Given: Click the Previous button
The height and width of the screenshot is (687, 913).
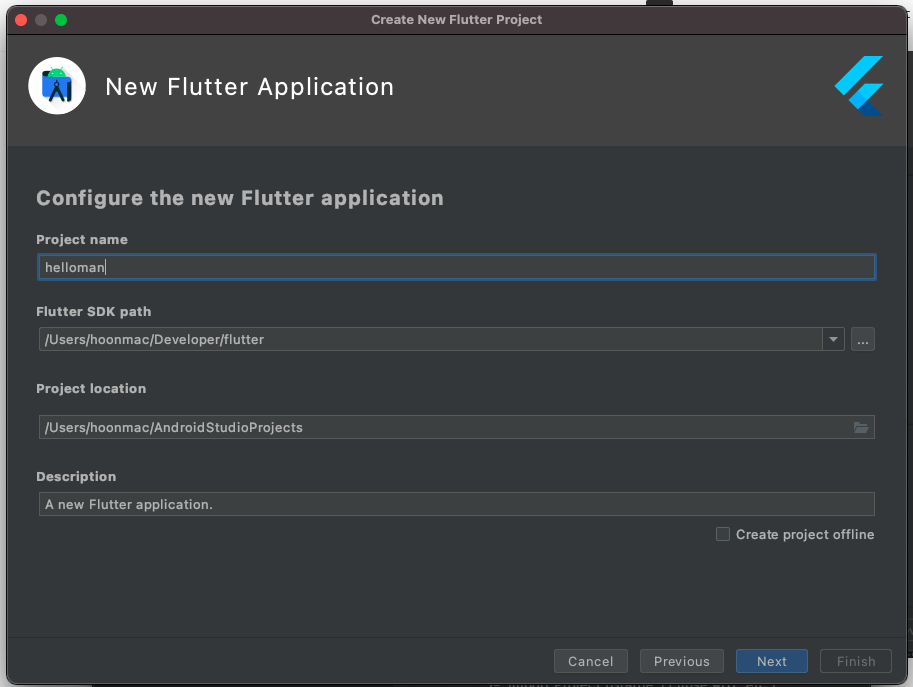Looking at the screenshot, I should click(682, 661).
